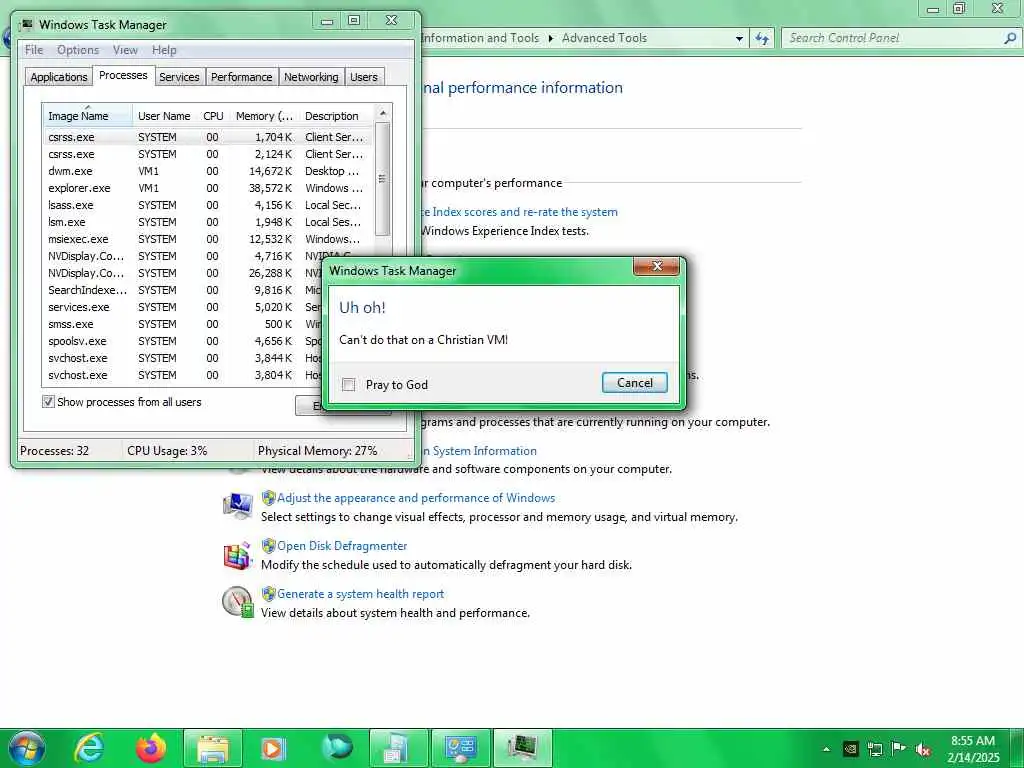Close the Uh oh dialog with X
The image size is (1024, 768).
click(x=656, y=266)
